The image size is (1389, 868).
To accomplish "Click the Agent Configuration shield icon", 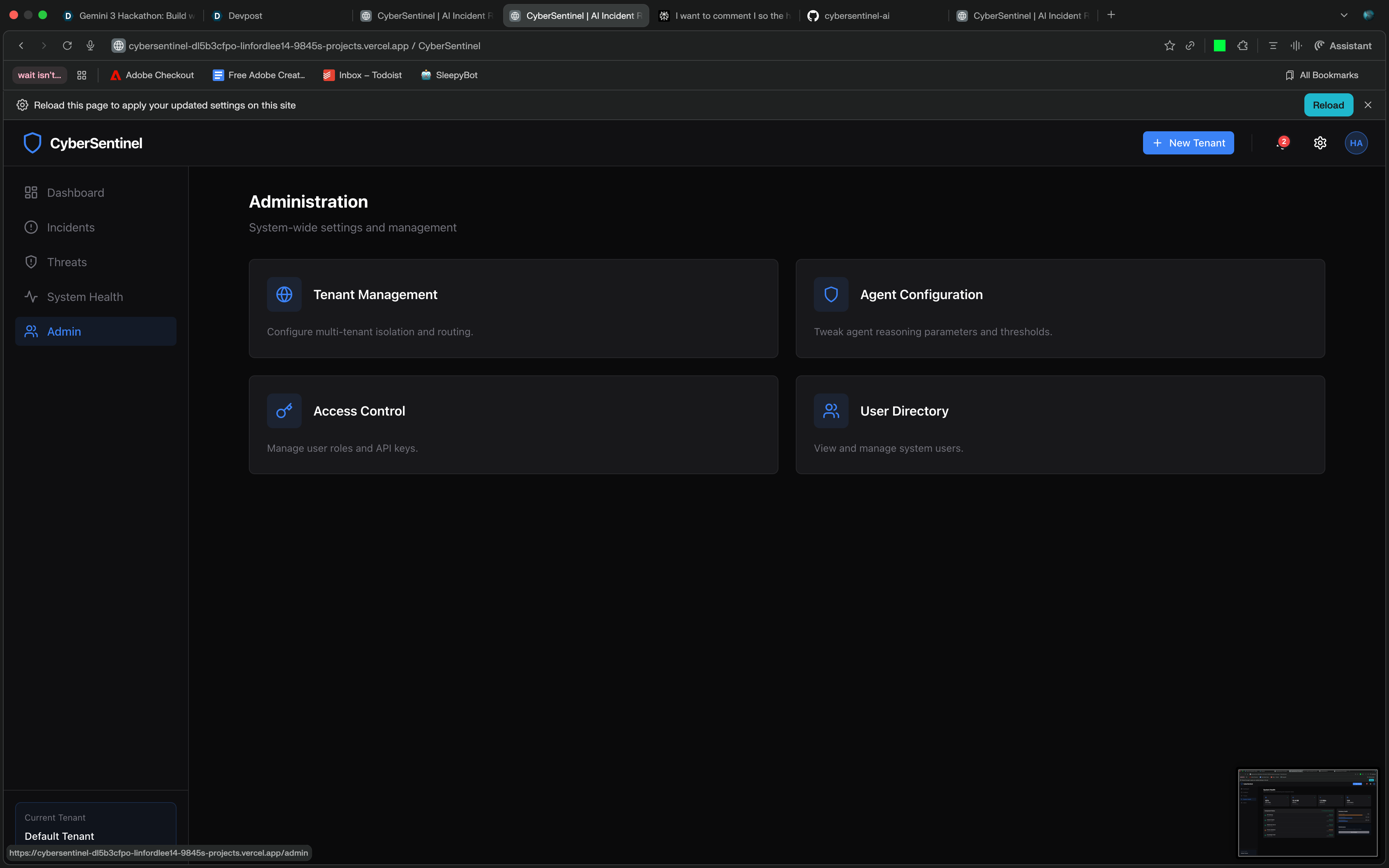I will (x=831, y=294).
